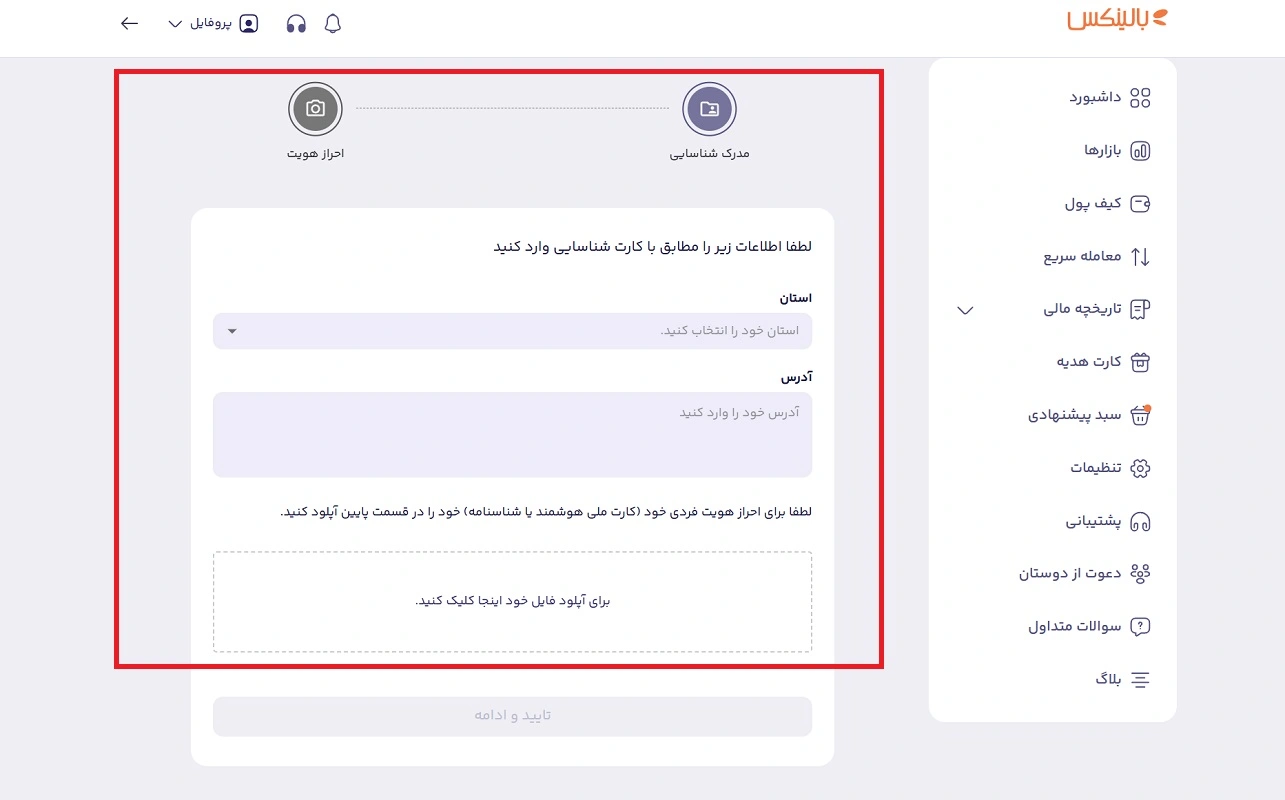Click the معامله سریع swap arrows icon
The width and height of the screenshot is (1285, 800).
(1140, 257)
